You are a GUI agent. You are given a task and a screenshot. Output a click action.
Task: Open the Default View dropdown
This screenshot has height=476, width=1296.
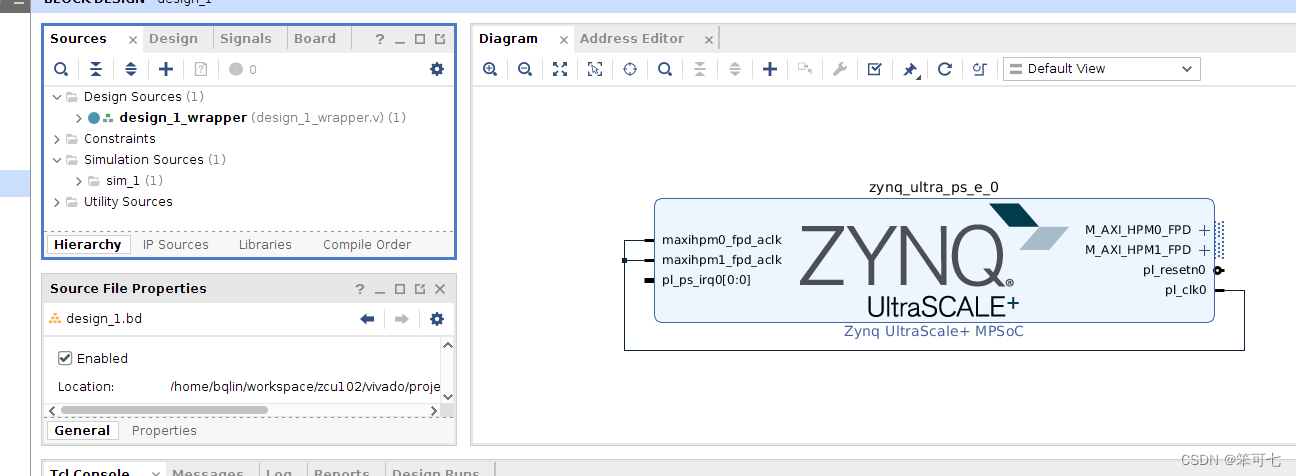1101,69
